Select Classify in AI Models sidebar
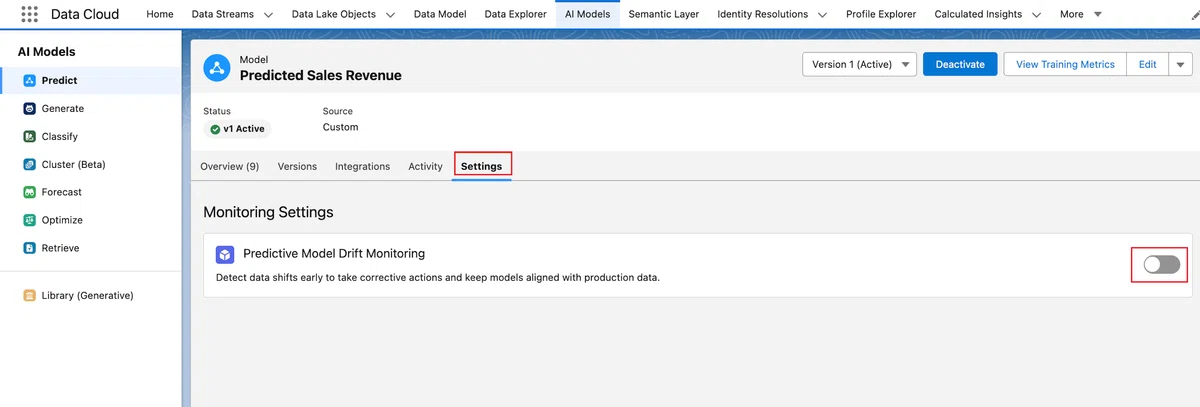1200x407 pixels. pos(91,137)
